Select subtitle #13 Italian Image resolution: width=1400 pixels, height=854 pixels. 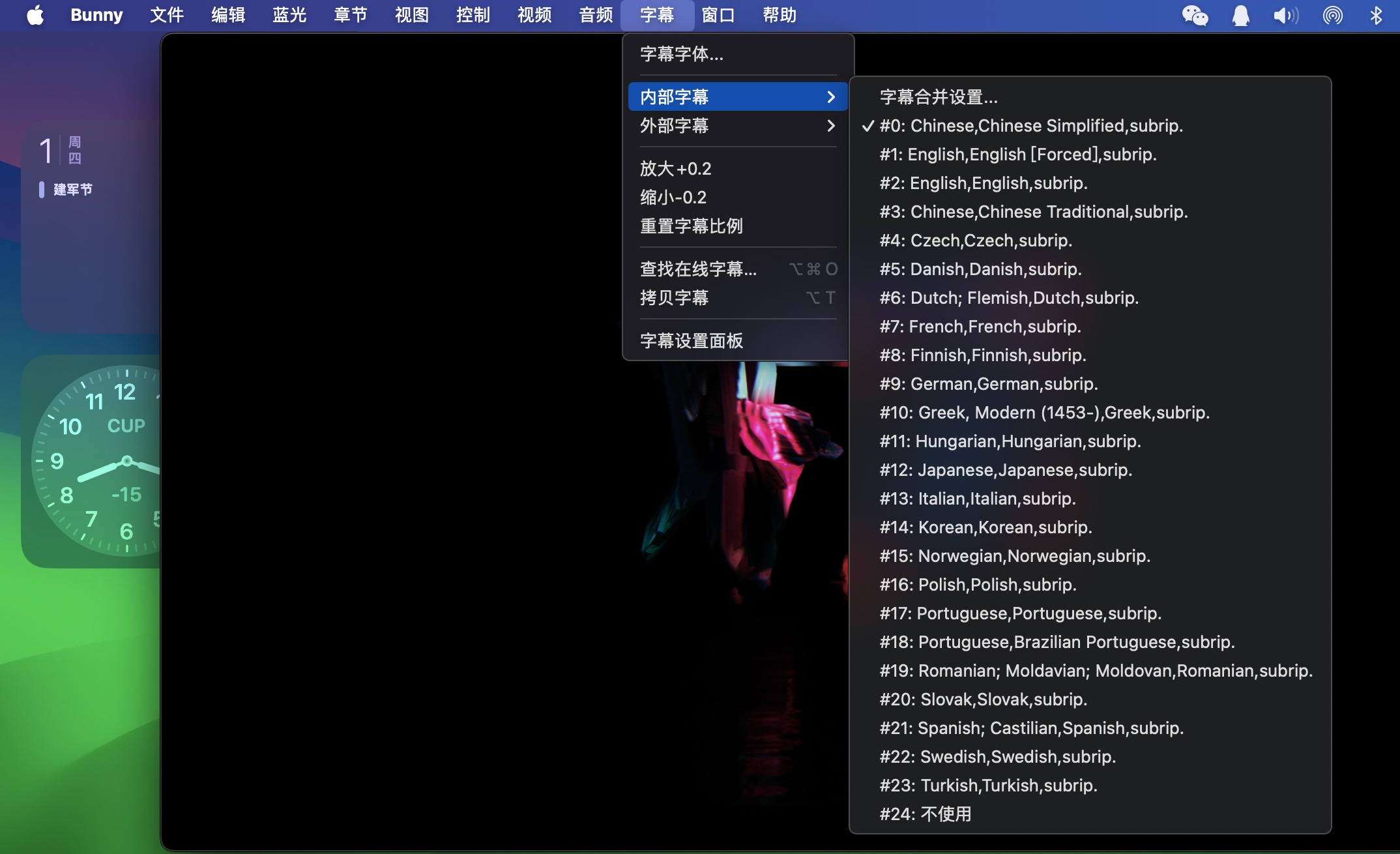pyautogui.click(x=1090, y=498)
